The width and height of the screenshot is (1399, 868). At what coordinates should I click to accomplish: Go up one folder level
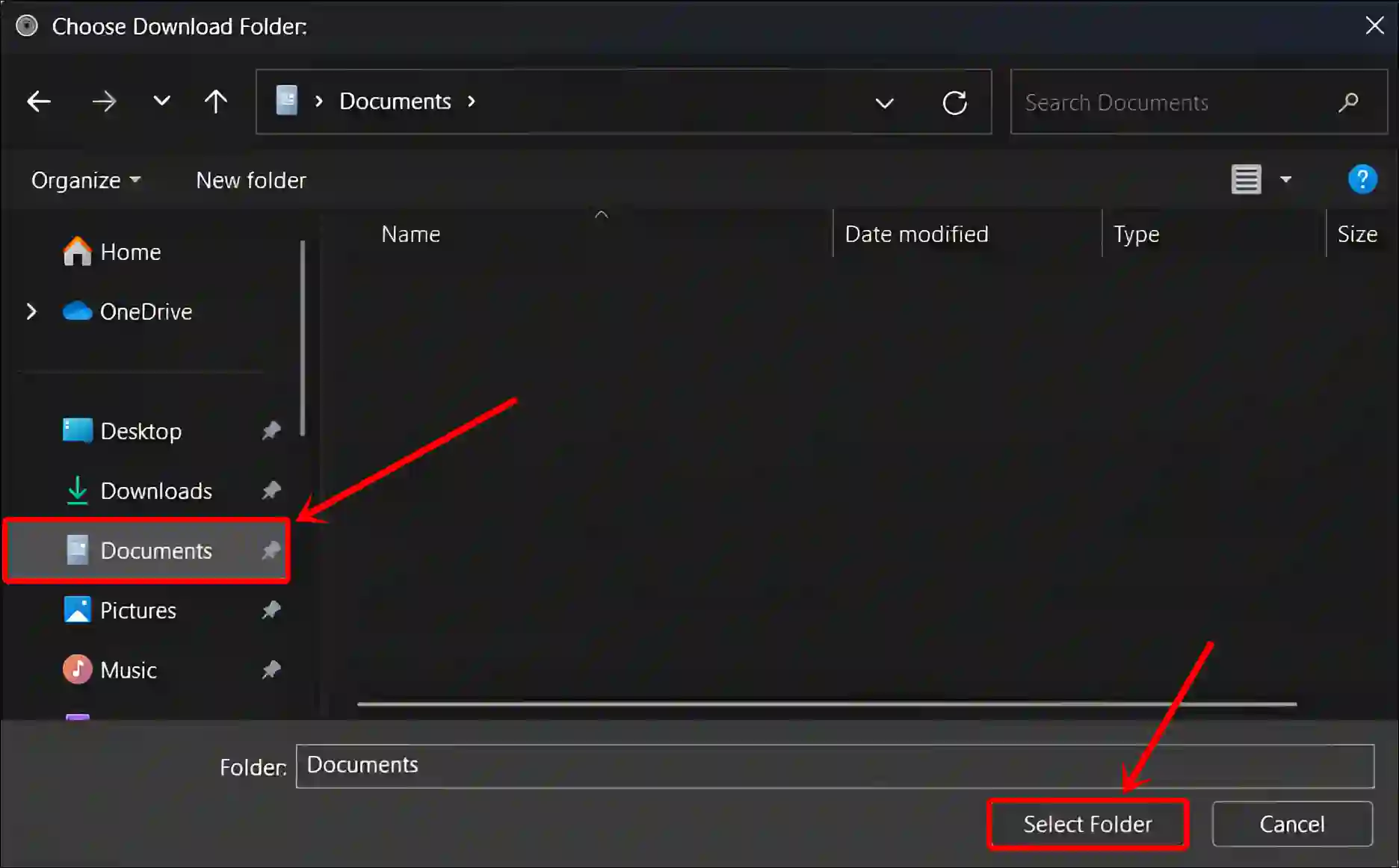coord(215,102)
